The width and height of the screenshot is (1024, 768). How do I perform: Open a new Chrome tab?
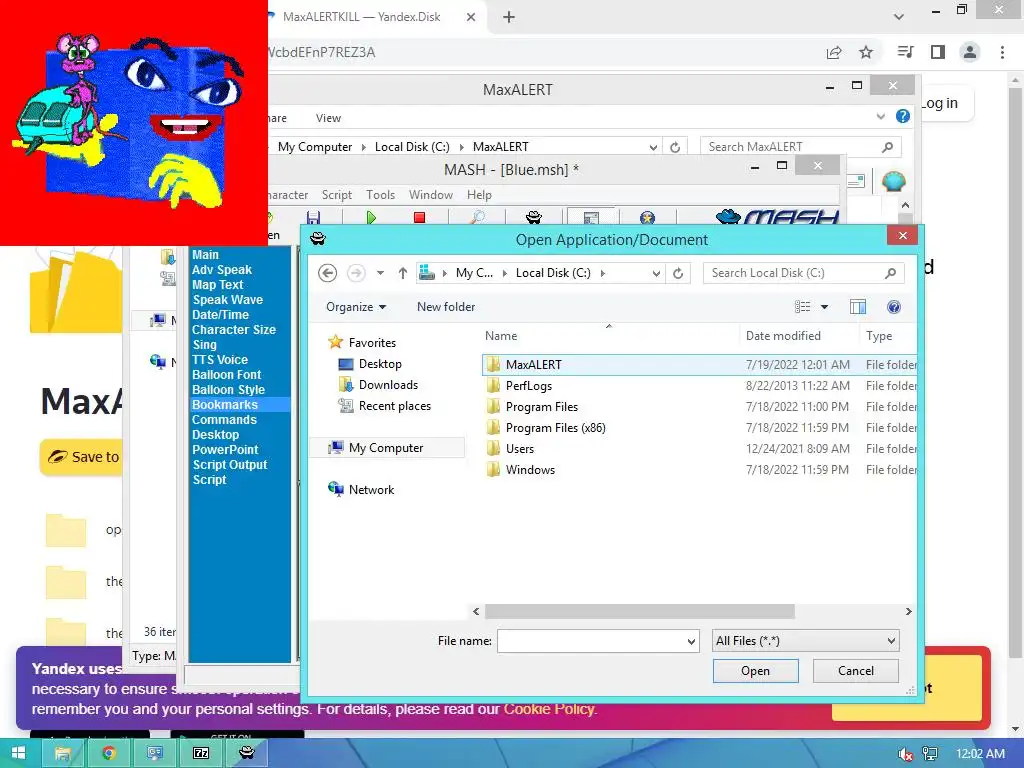[509, 17]
